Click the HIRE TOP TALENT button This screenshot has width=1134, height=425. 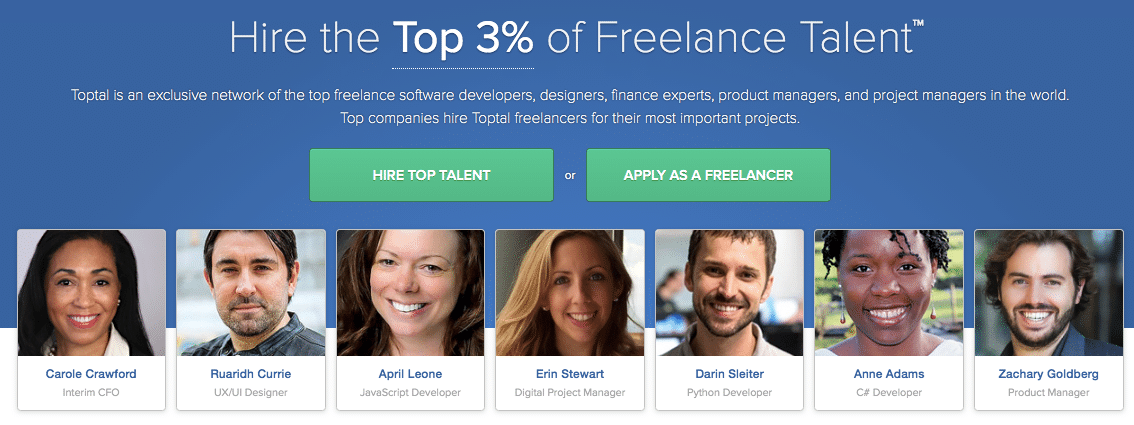coord(431,175)
